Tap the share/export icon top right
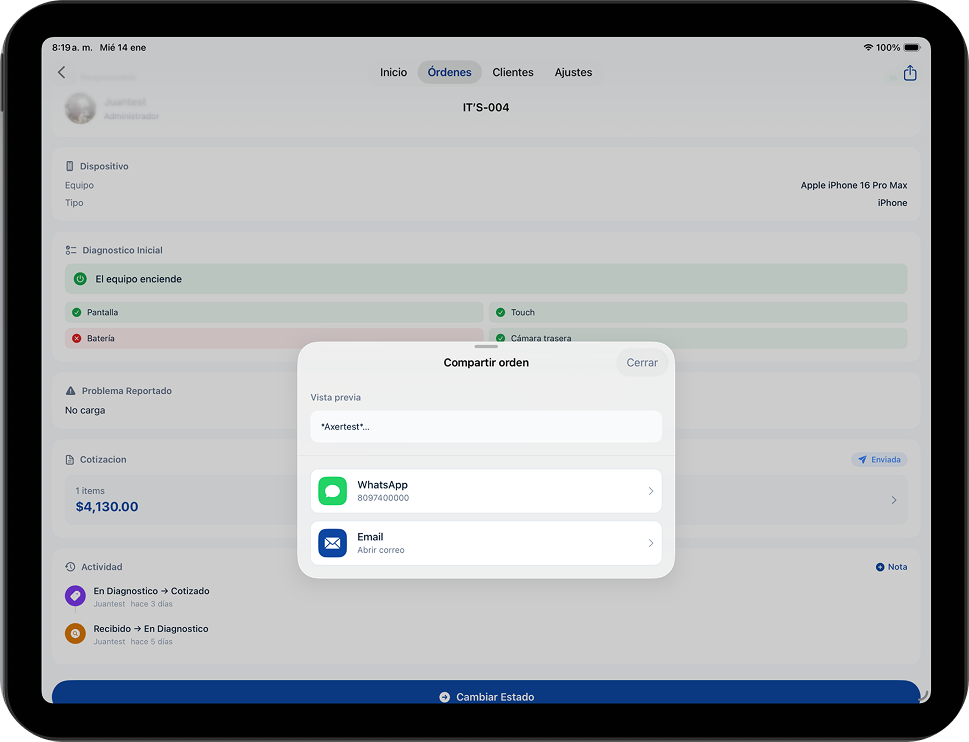The image size is (969, 742). pos(909,72)
